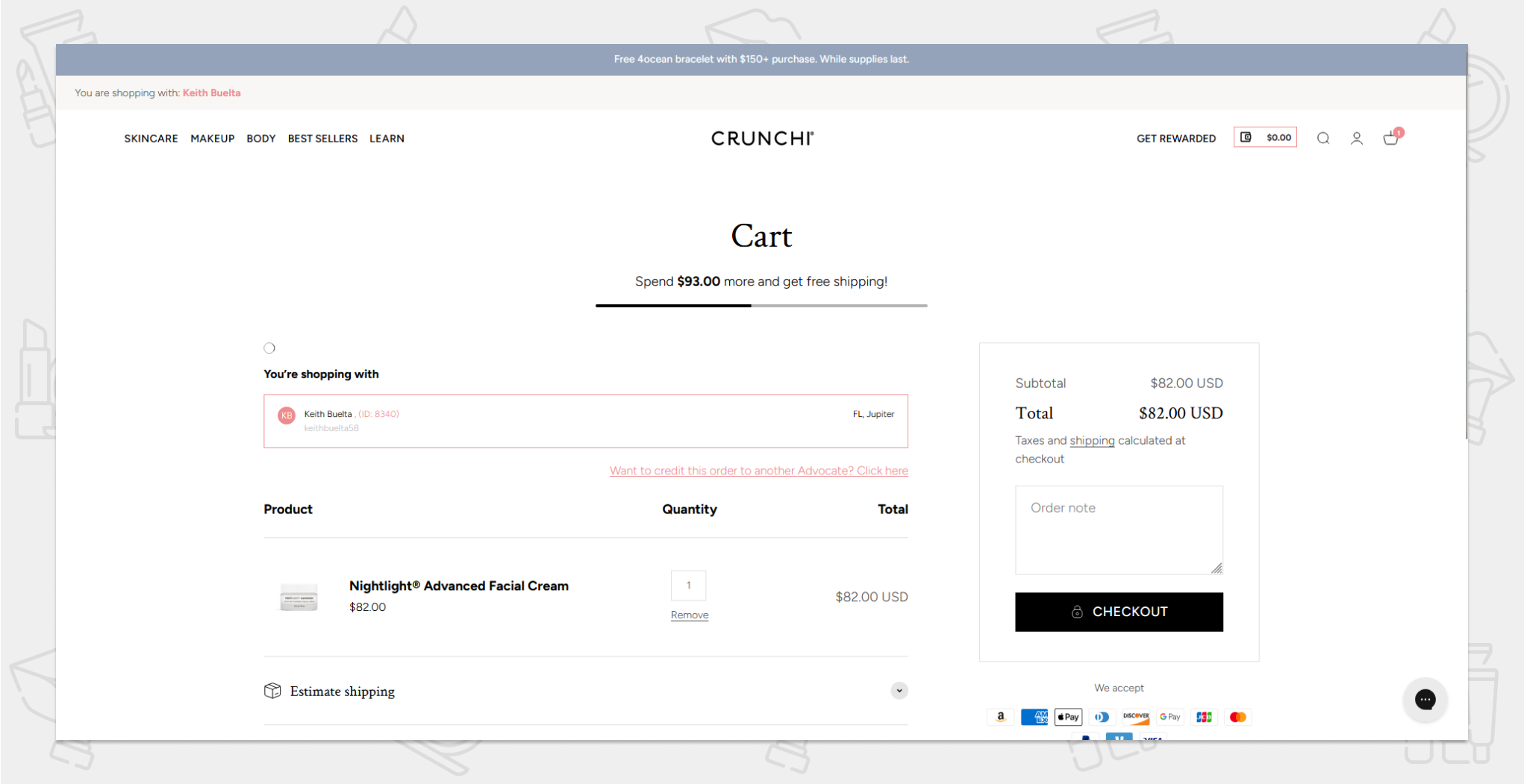Click the Keith Buelta link in top bar
Screen dimensions: 1524x784
click(211, 93)
